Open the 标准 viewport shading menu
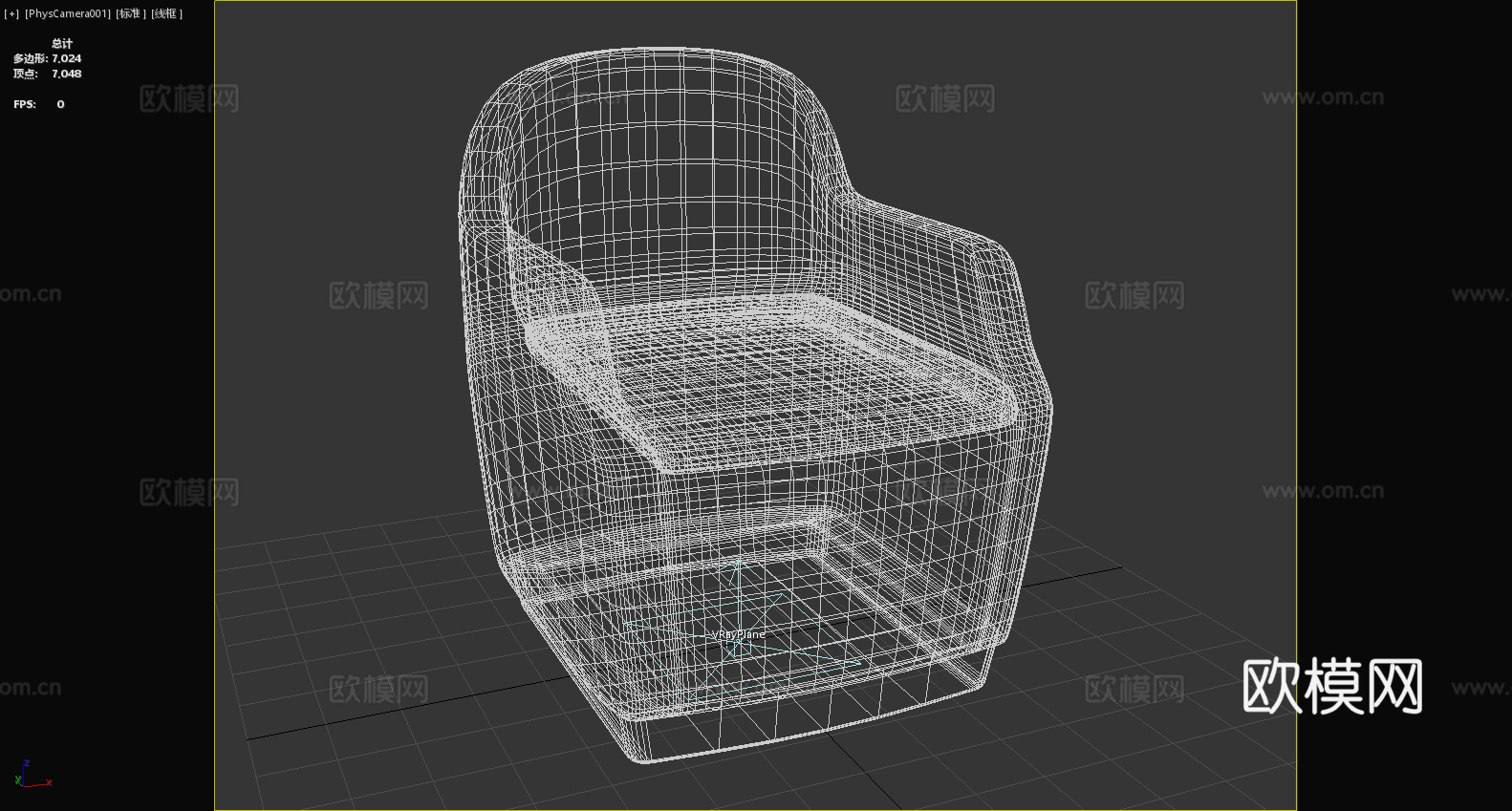Image resolution: width=1512 pixels, height=811 pixels. click(131, 13)
